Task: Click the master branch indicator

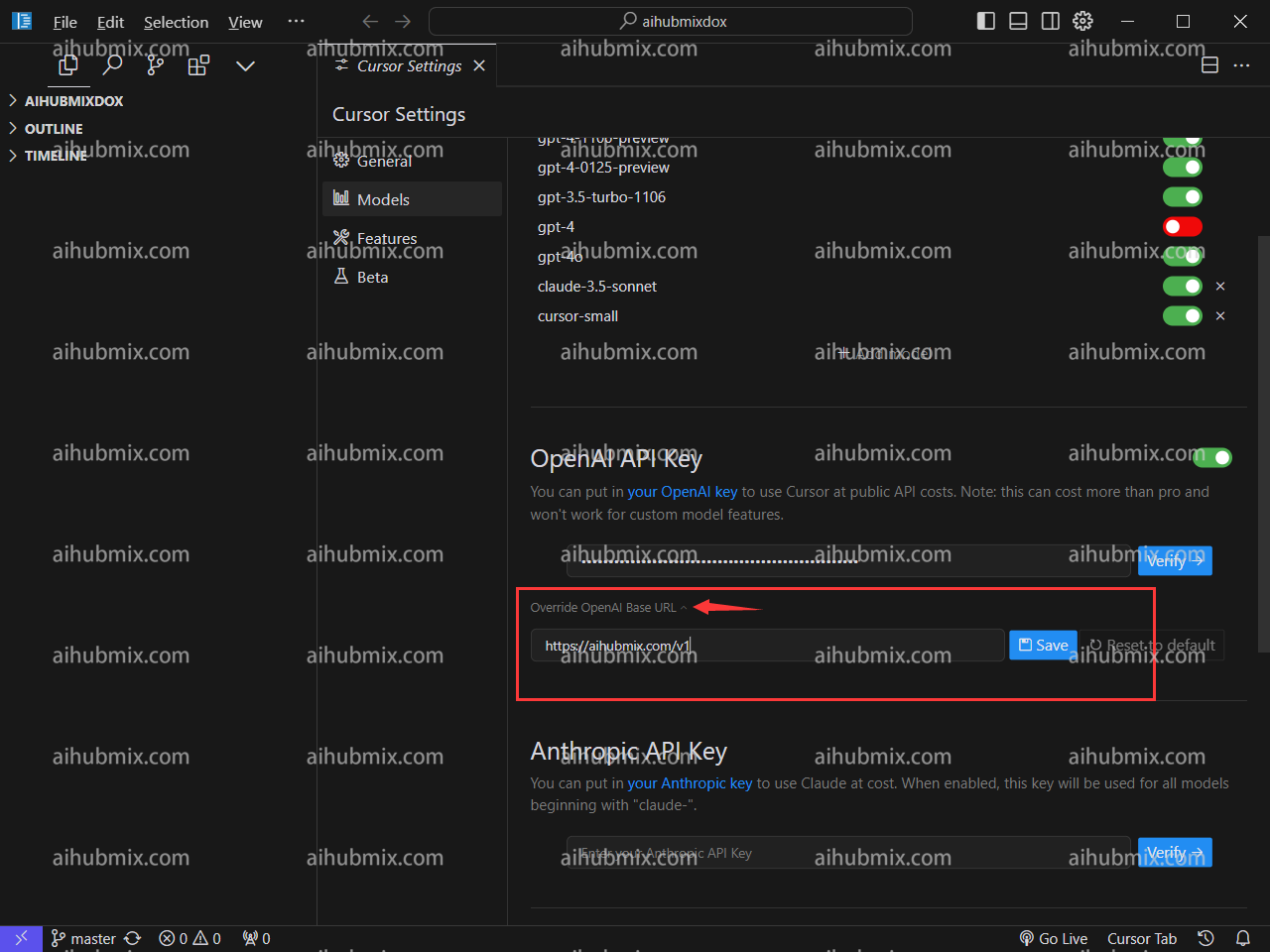Action: pyautogui.click(x=84, y=938)
